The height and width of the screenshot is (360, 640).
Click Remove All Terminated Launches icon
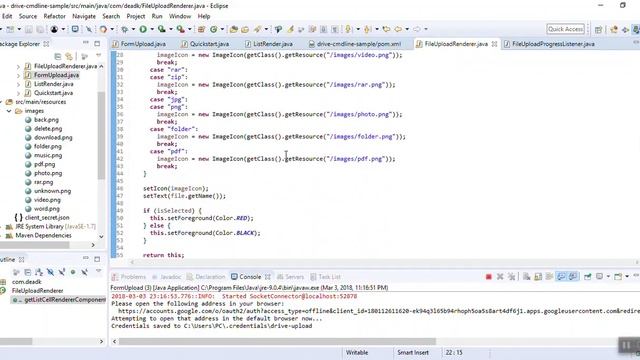pos(511,277)
